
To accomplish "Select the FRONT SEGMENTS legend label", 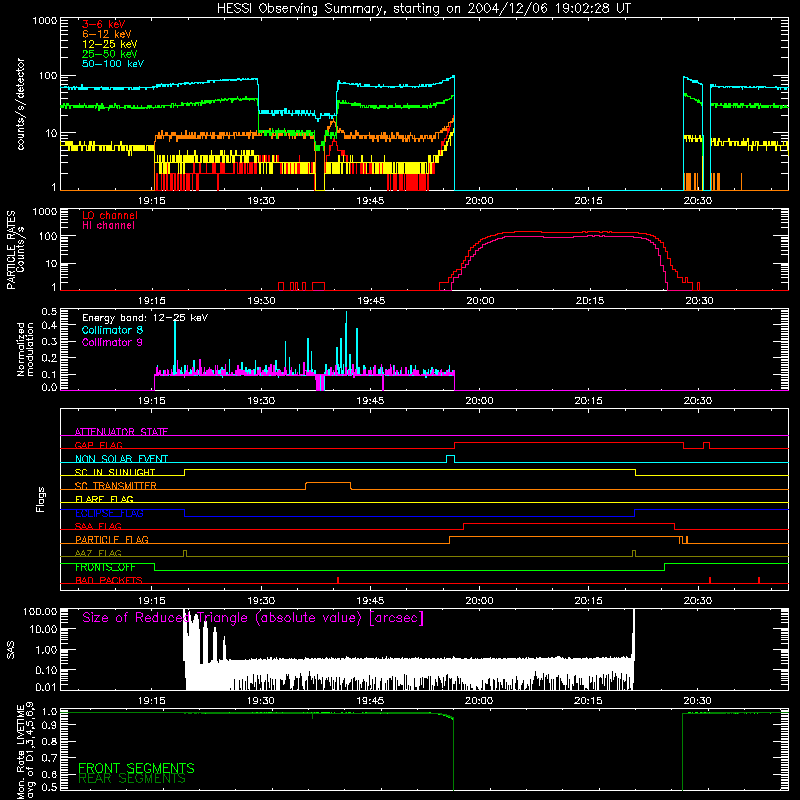I will tap(136, 768).
